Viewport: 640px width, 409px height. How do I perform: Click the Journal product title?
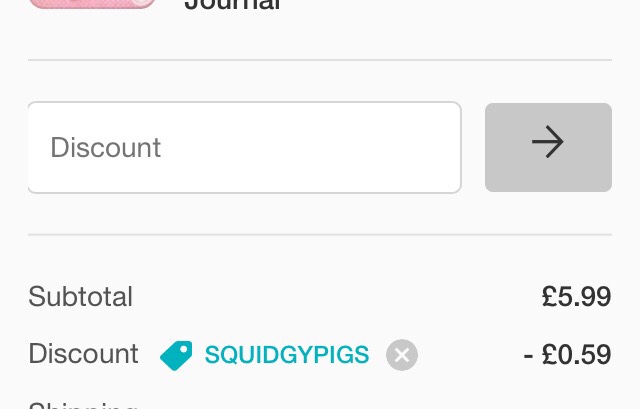[232, 5]
